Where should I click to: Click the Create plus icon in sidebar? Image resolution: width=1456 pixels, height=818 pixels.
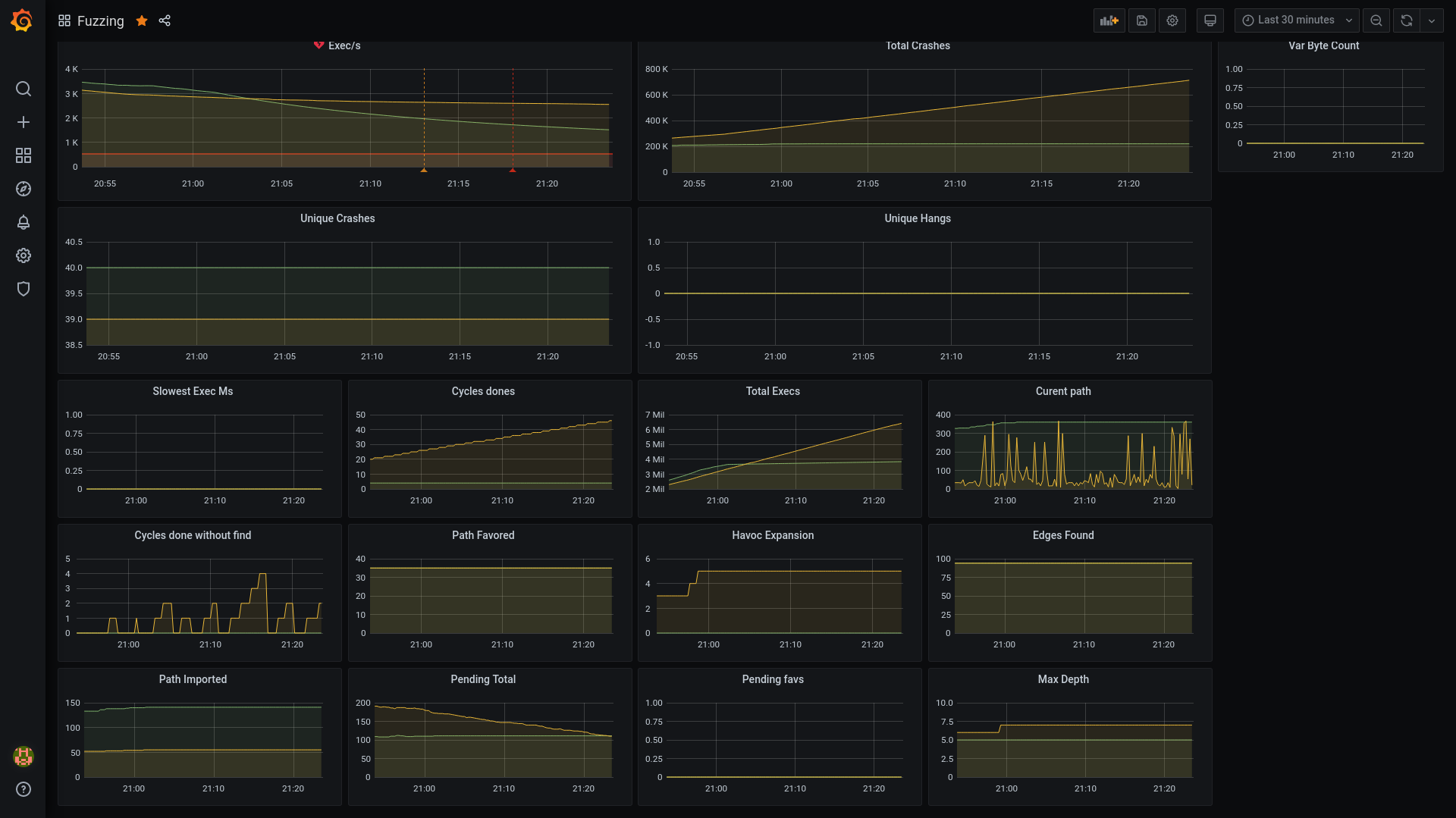[24, 121]
